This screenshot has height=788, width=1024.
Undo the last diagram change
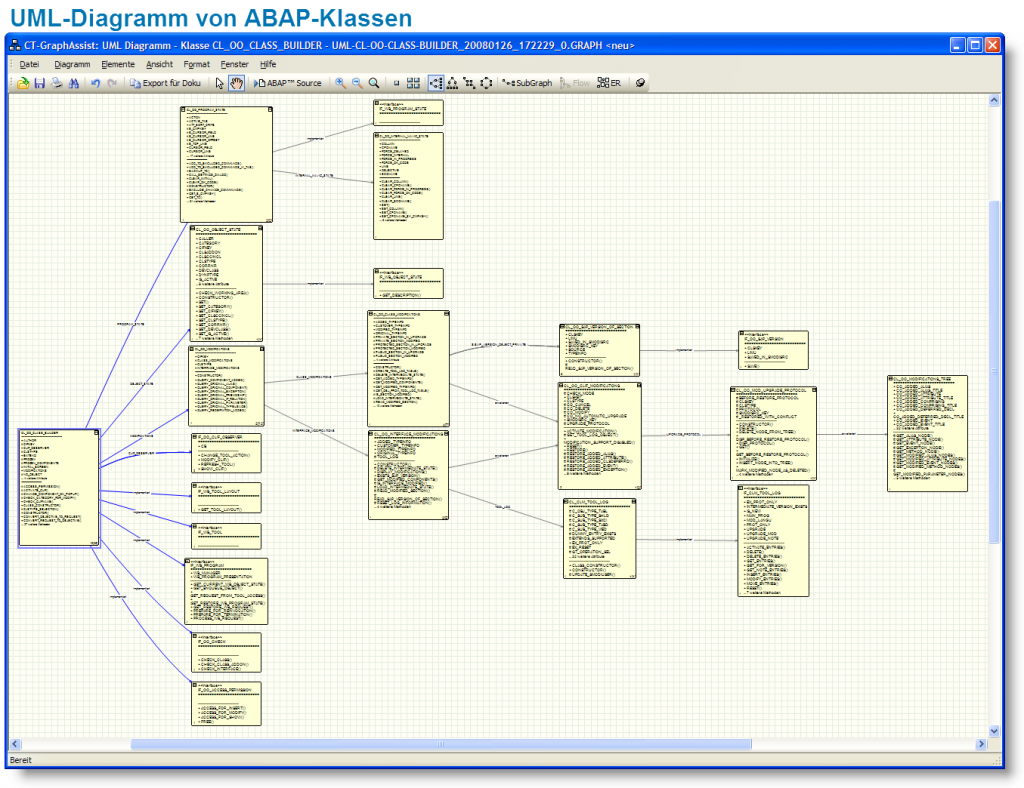[94, 83]
